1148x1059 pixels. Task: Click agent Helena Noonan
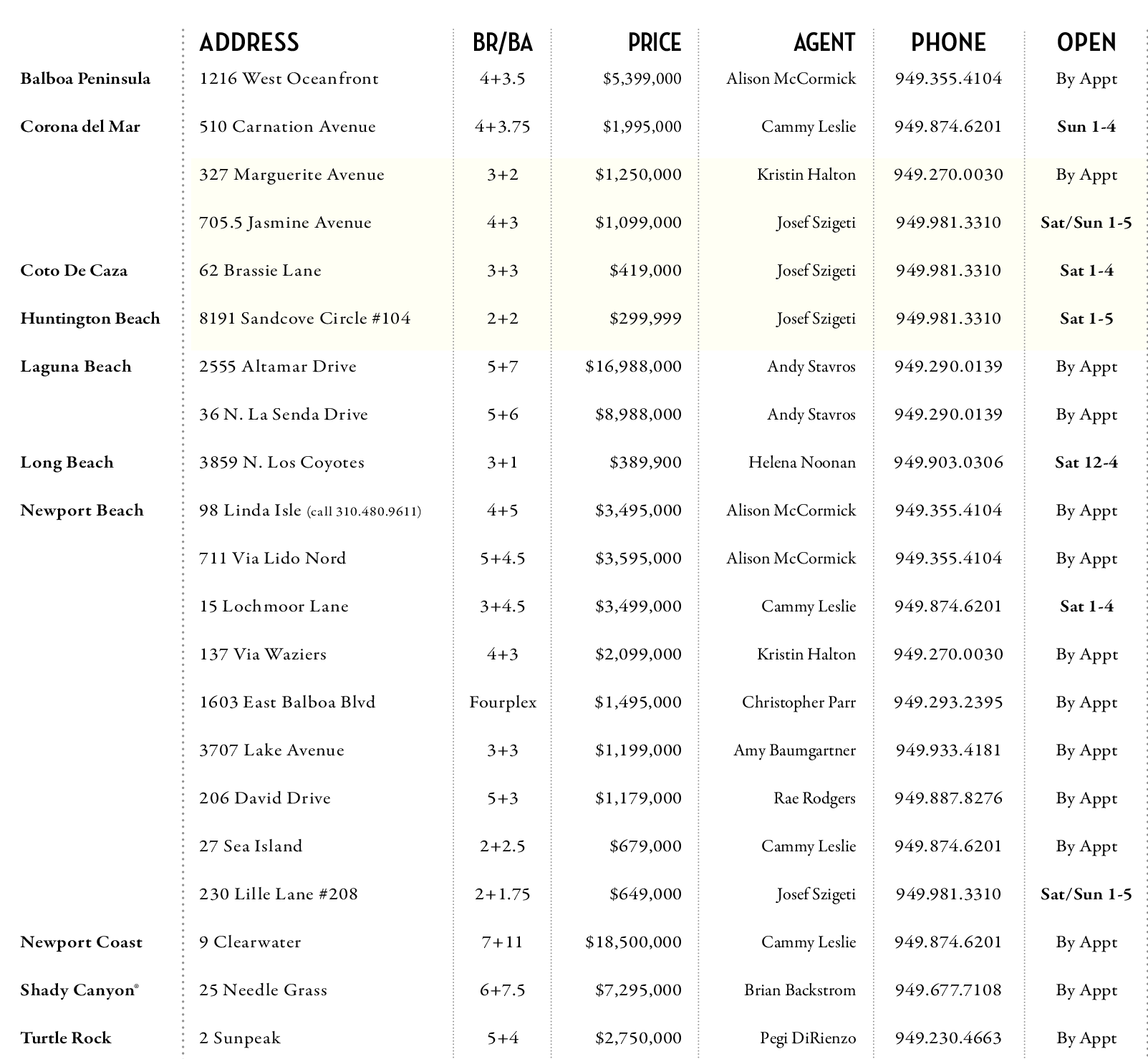pyautogui.click(x=801, y=463)
